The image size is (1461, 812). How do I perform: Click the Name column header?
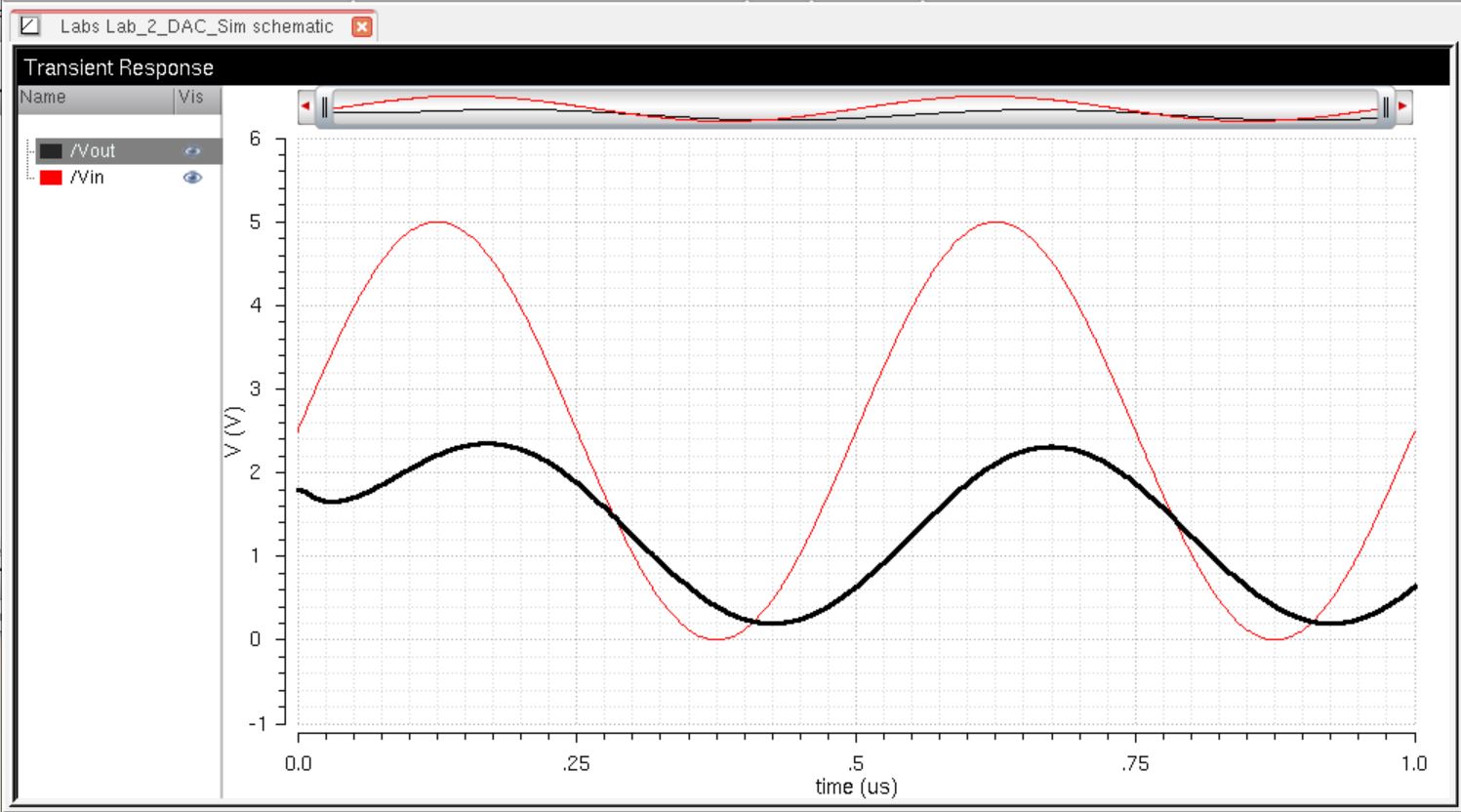coord(43,98)
